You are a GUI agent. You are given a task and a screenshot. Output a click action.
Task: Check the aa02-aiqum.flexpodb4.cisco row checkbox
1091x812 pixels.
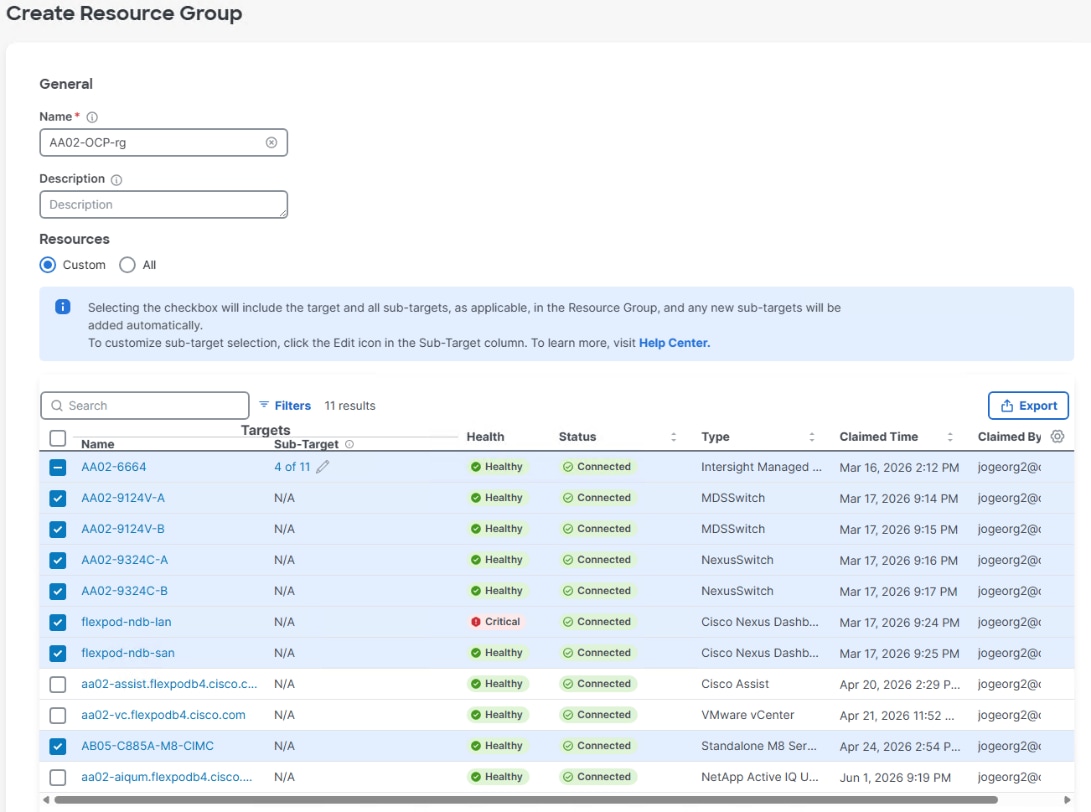(58, 777)
